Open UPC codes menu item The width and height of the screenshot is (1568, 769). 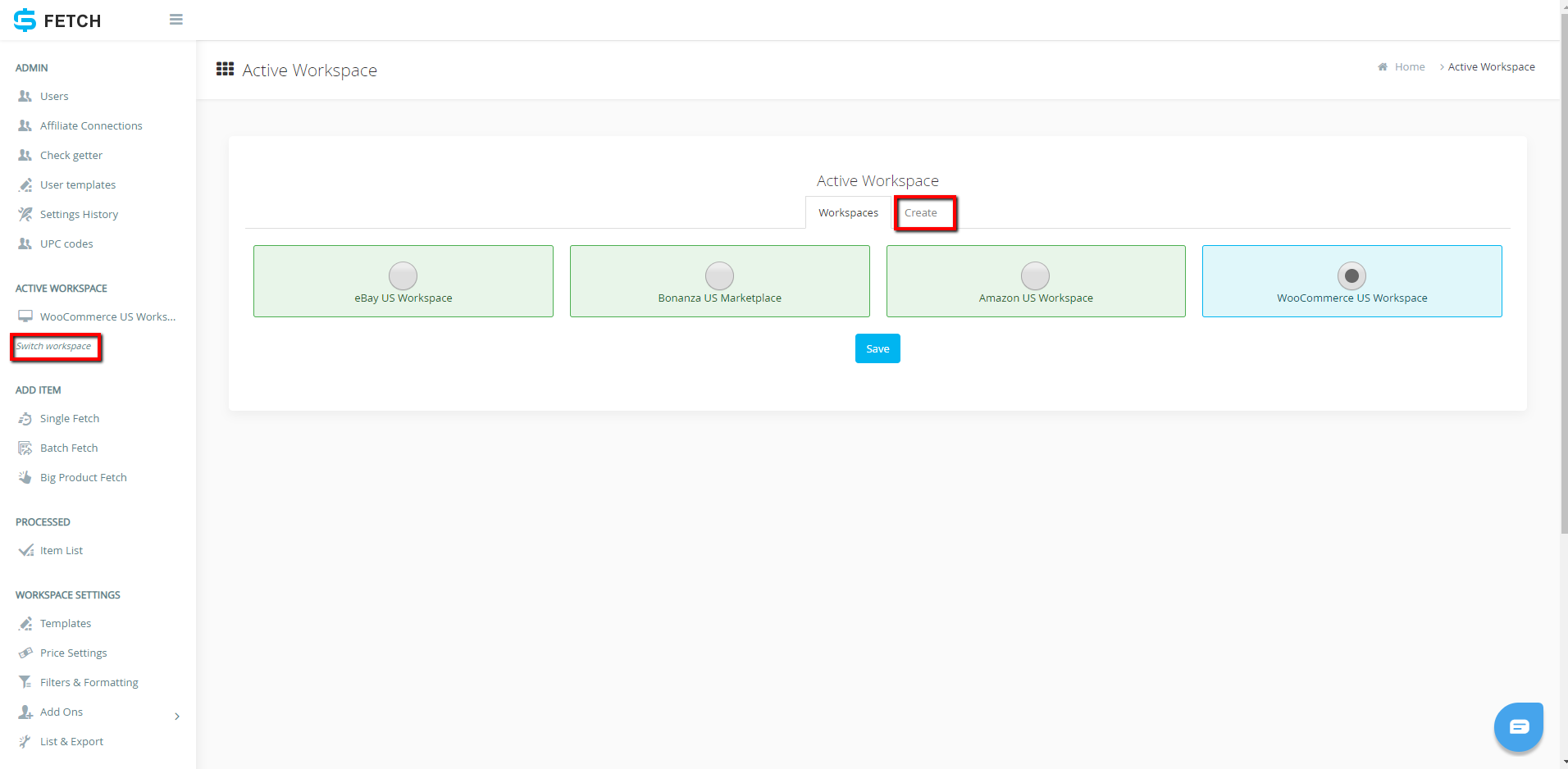coord(66,243)
